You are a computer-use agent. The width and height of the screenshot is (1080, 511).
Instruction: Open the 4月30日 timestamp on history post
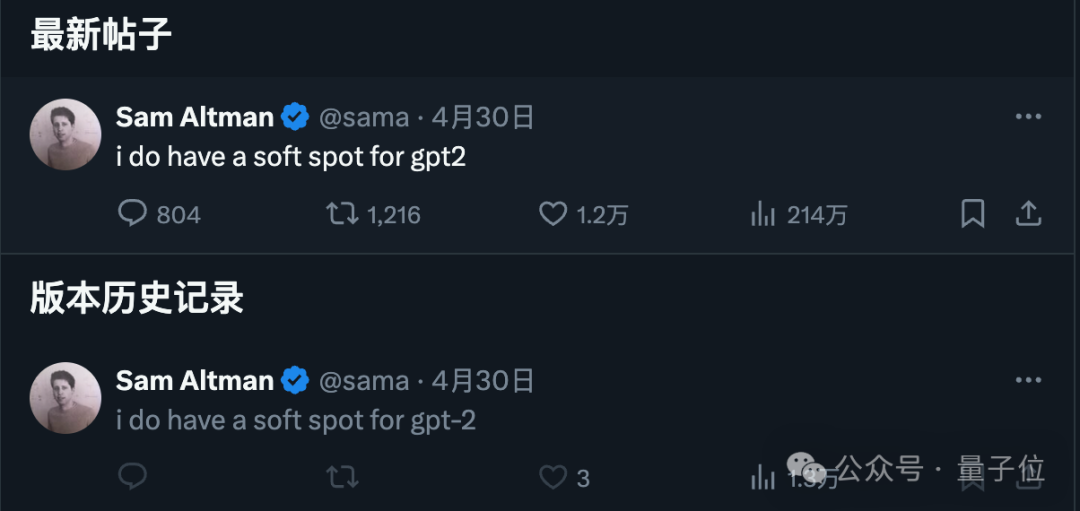point(483,380)
